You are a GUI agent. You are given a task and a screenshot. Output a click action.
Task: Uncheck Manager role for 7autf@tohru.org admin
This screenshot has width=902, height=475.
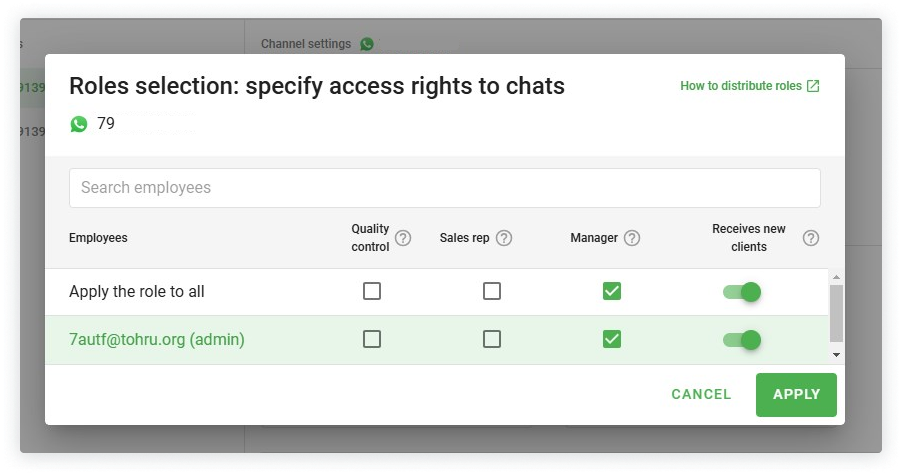click(612, 339)
